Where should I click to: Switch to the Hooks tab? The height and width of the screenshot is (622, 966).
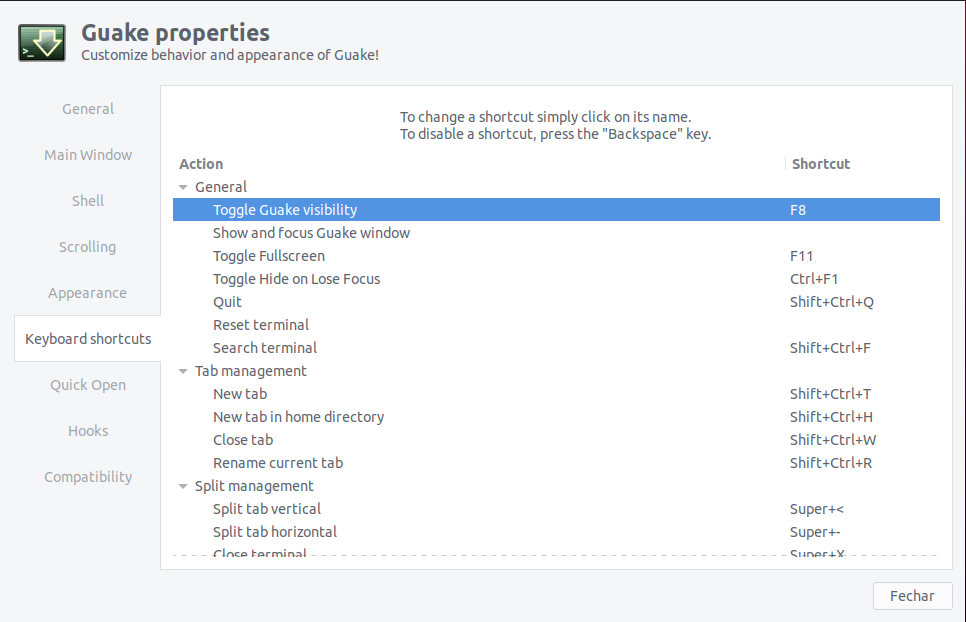tap(87, 431)
